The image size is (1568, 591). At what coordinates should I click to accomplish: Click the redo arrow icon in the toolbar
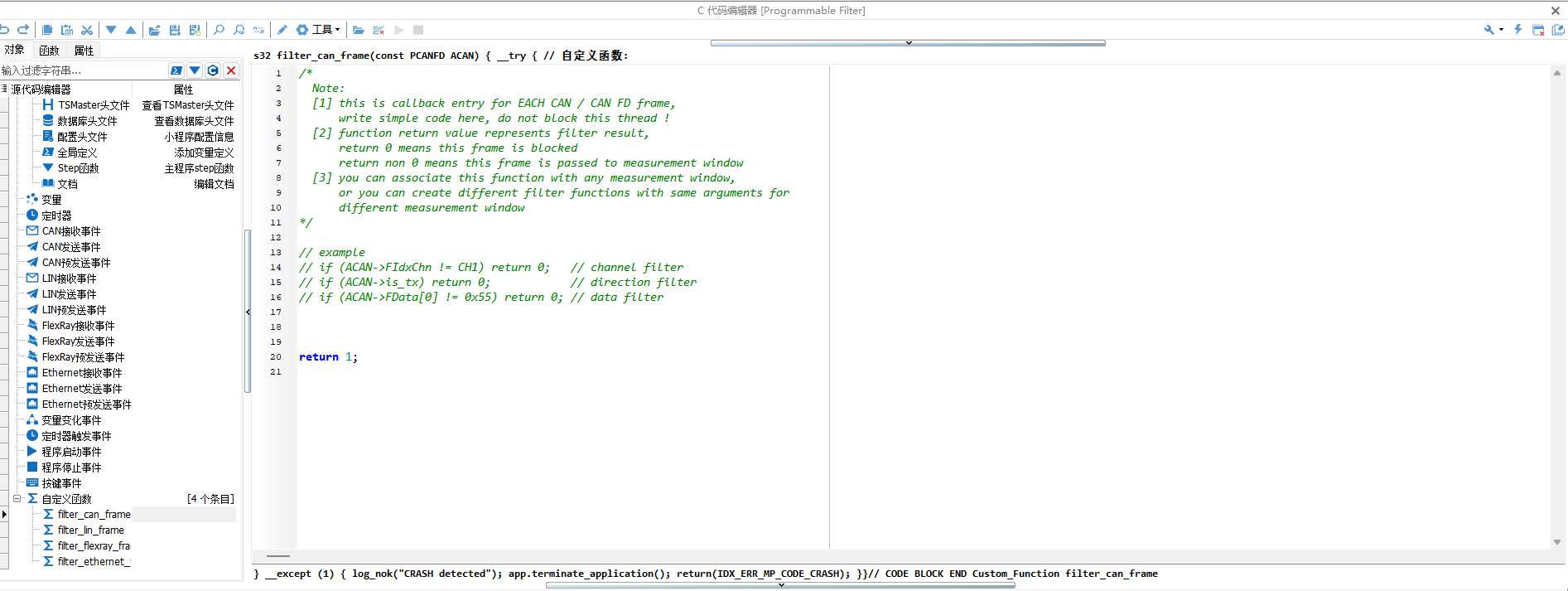(23, 30)
